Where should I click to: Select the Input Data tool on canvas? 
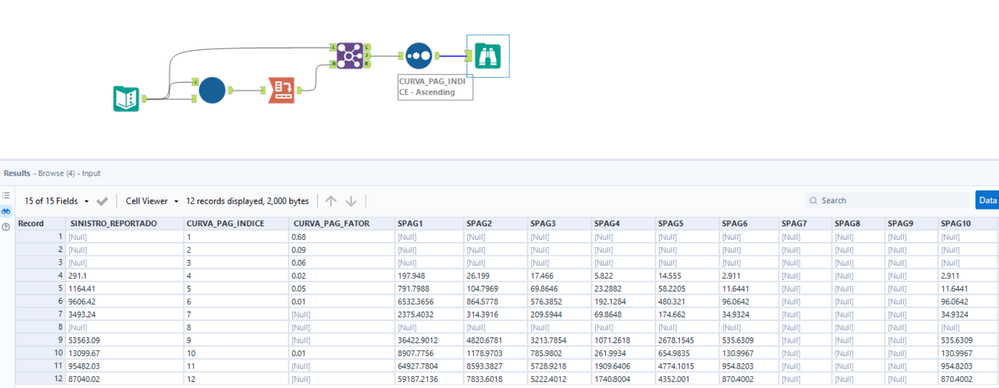click(126, 99)
